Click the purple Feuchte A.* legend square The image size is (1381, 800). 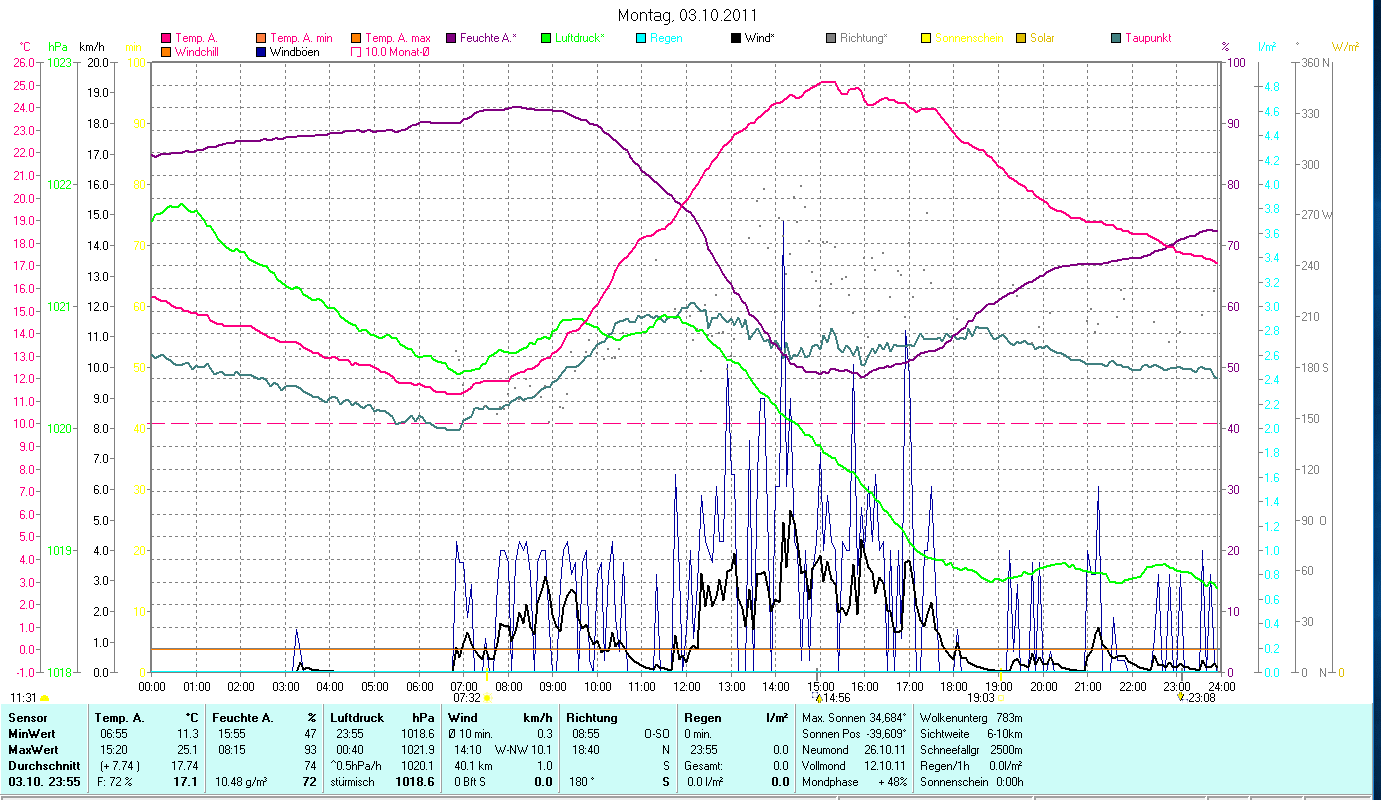451,38
